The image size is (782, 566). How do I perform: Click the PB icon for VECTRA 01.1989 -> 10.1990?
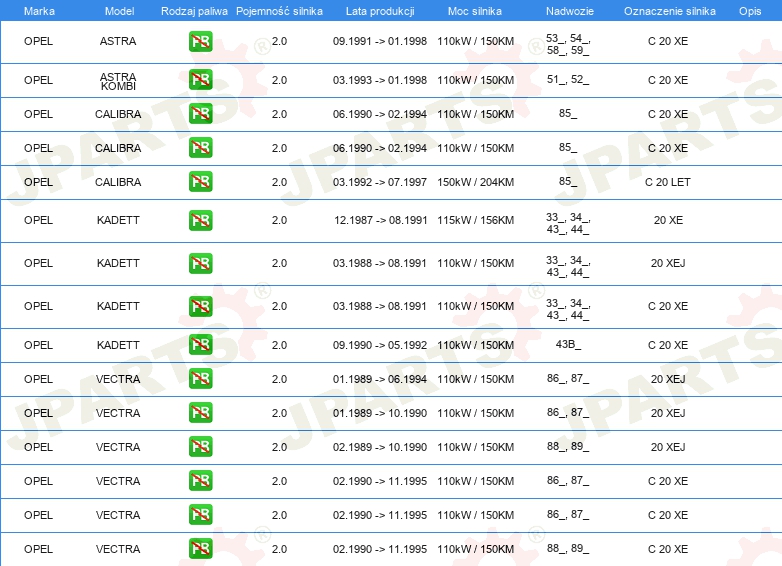[200, 413]
